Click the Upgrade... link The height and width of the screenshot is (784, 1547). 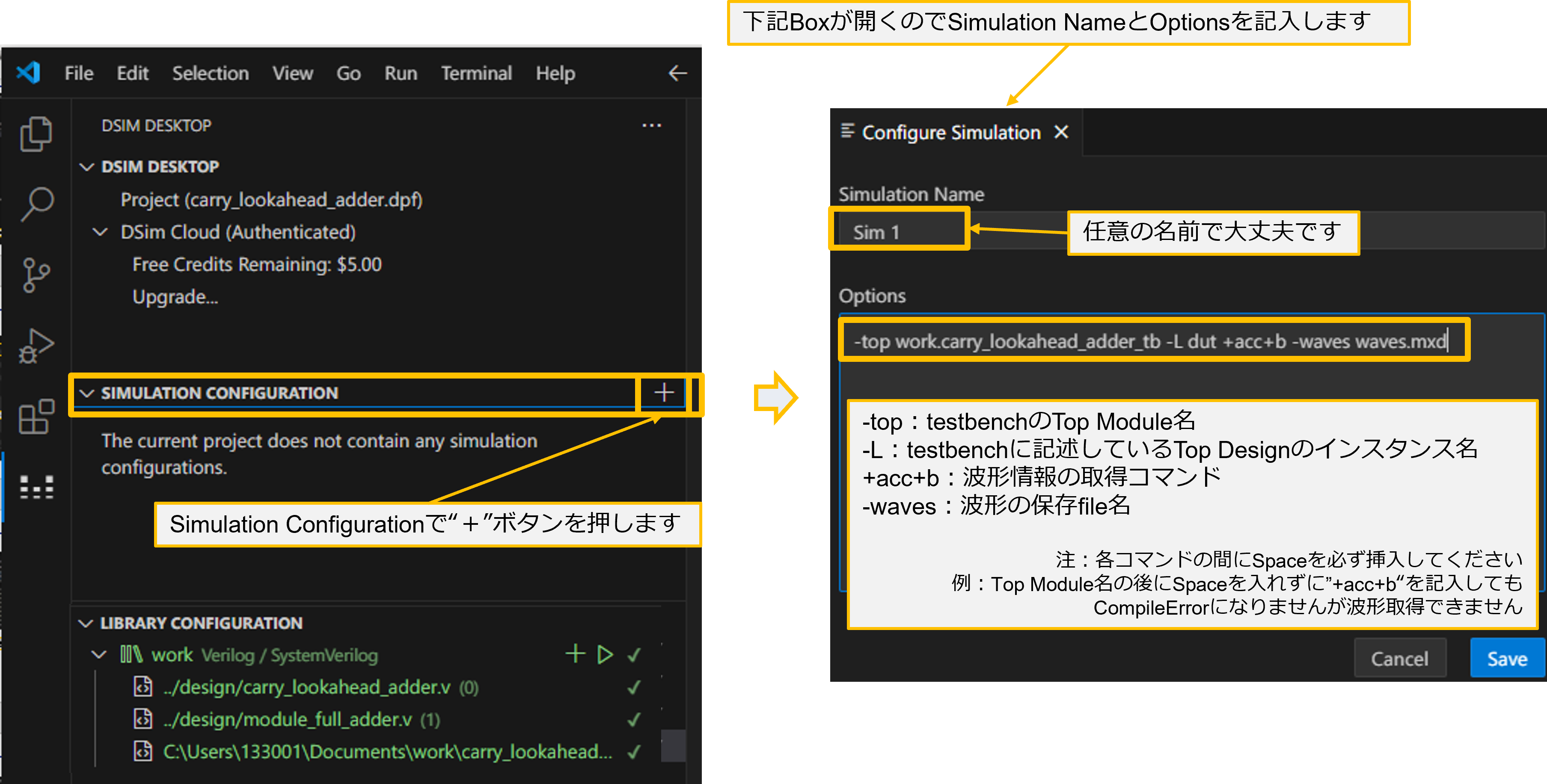(175, 297)
